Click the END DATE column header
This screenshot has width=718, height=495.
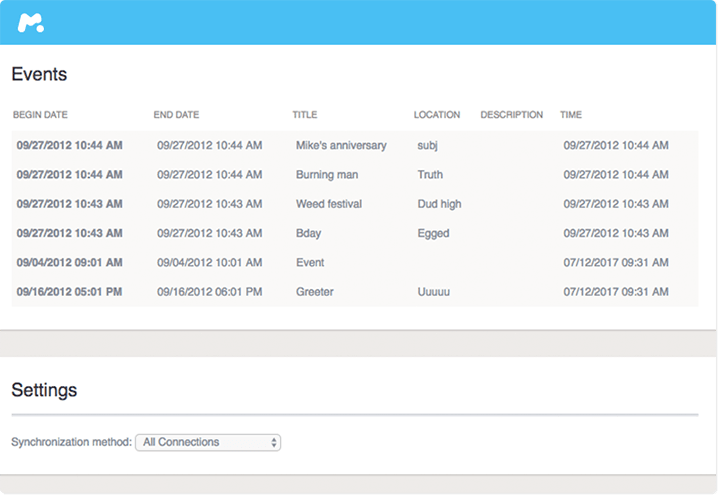click(x=176, y=115)
